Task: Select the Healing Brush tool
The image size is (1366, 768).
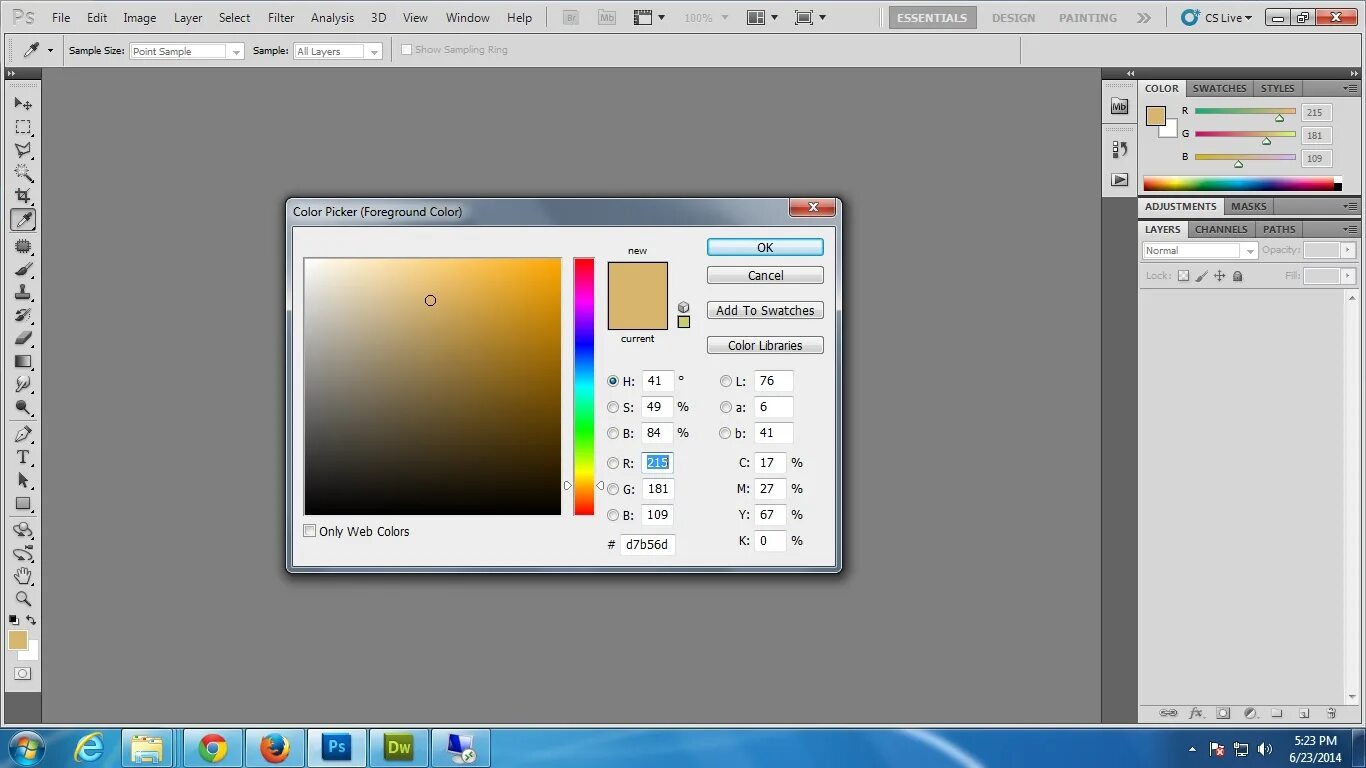Action: (23, 246)
